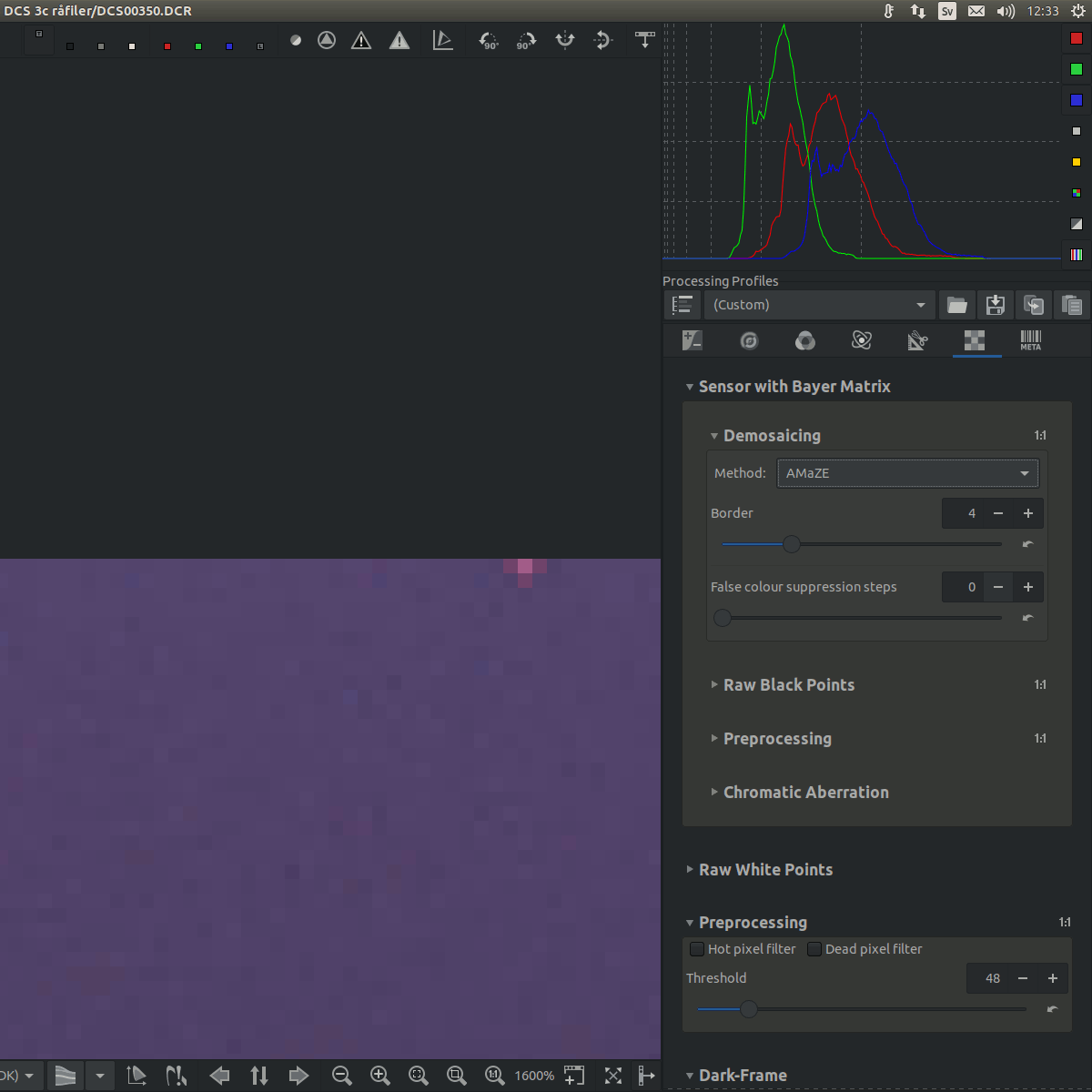Open a profile from file with the folder icon
The image size is (1092, 1092).
(956, 305)
